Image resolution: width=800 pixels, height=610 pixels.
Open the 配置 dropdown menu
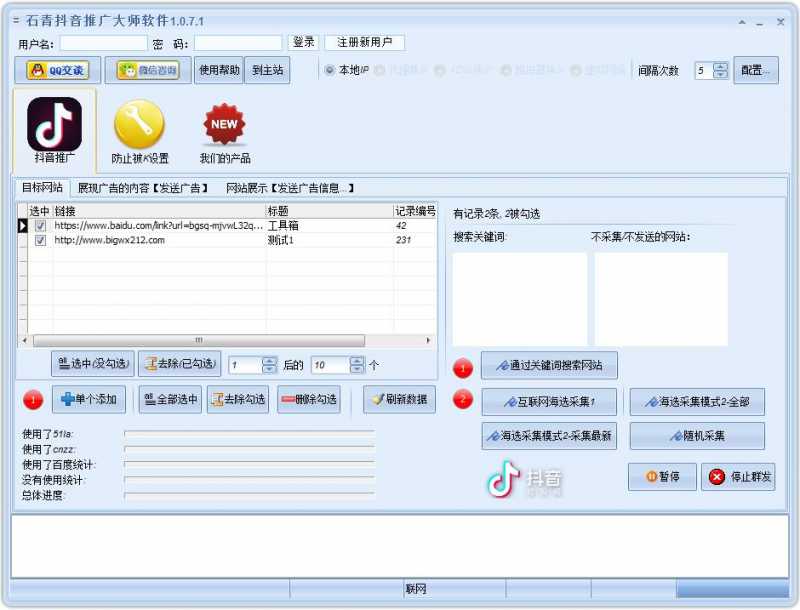[x=756, y=70]
